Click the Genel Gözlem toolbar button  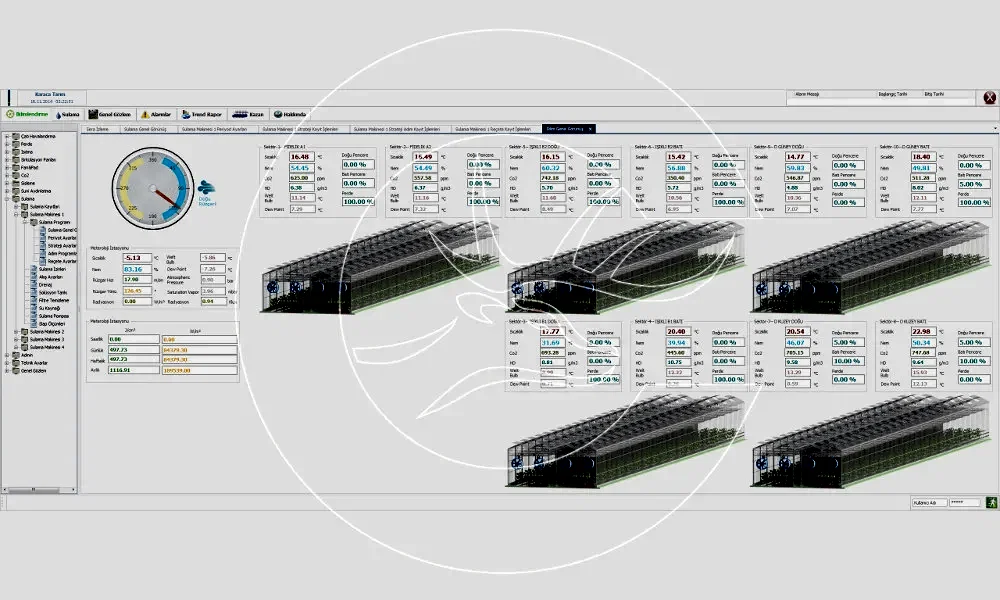tap(109, 115)
